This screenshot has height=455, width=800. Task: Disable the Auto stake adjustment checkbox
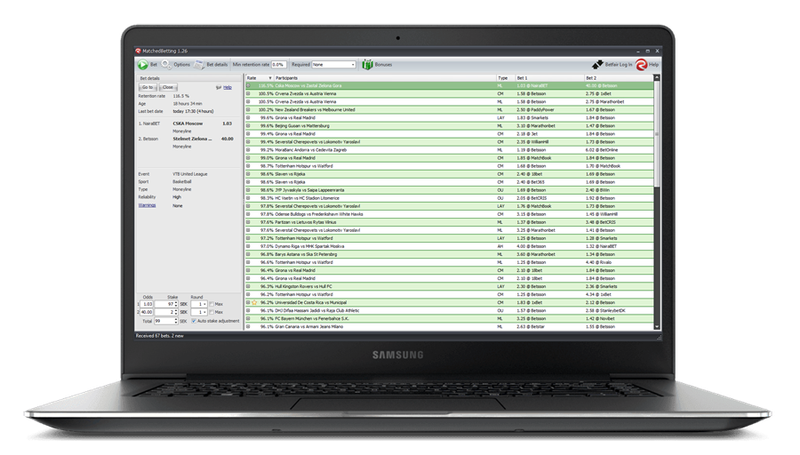[x=194, y=321]
